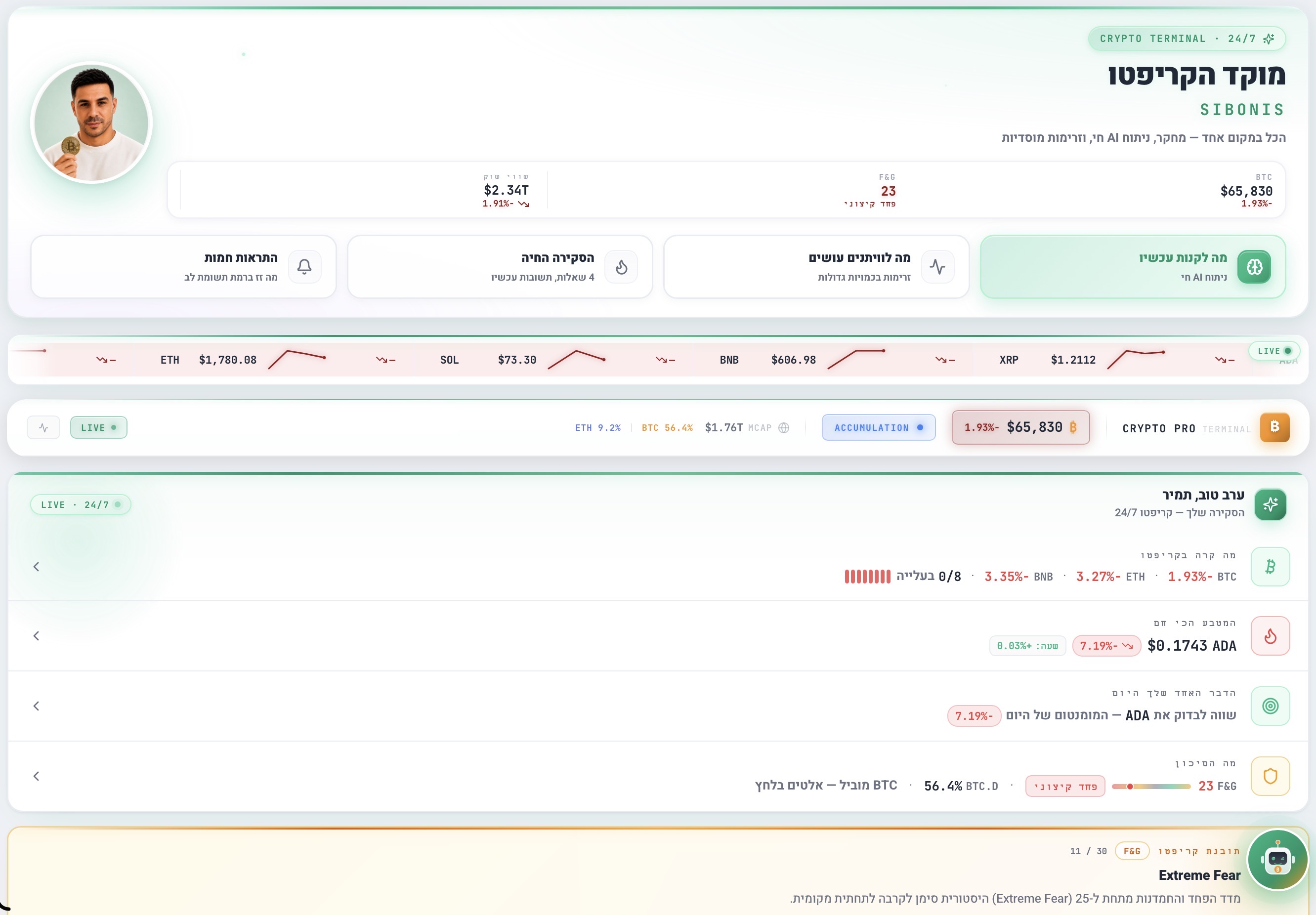Click the shield risk icon
The image size is (1316, 915).
[x=1270, y=776]
